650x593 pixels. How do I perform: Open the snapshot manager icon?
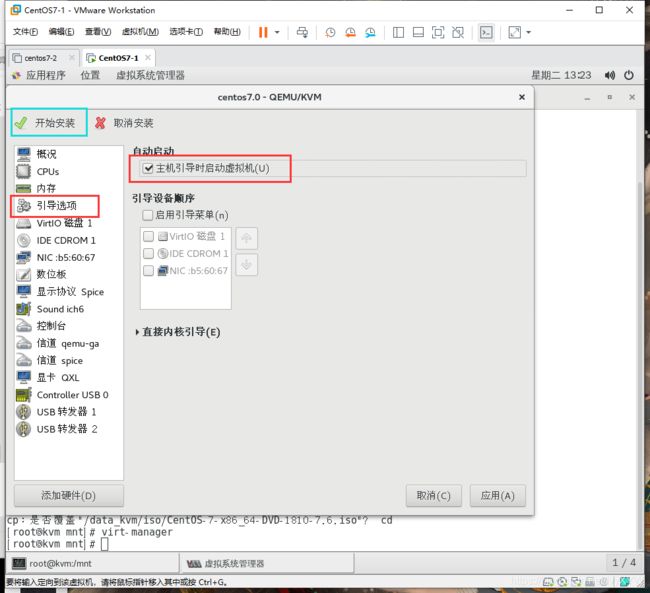(370, 32)
